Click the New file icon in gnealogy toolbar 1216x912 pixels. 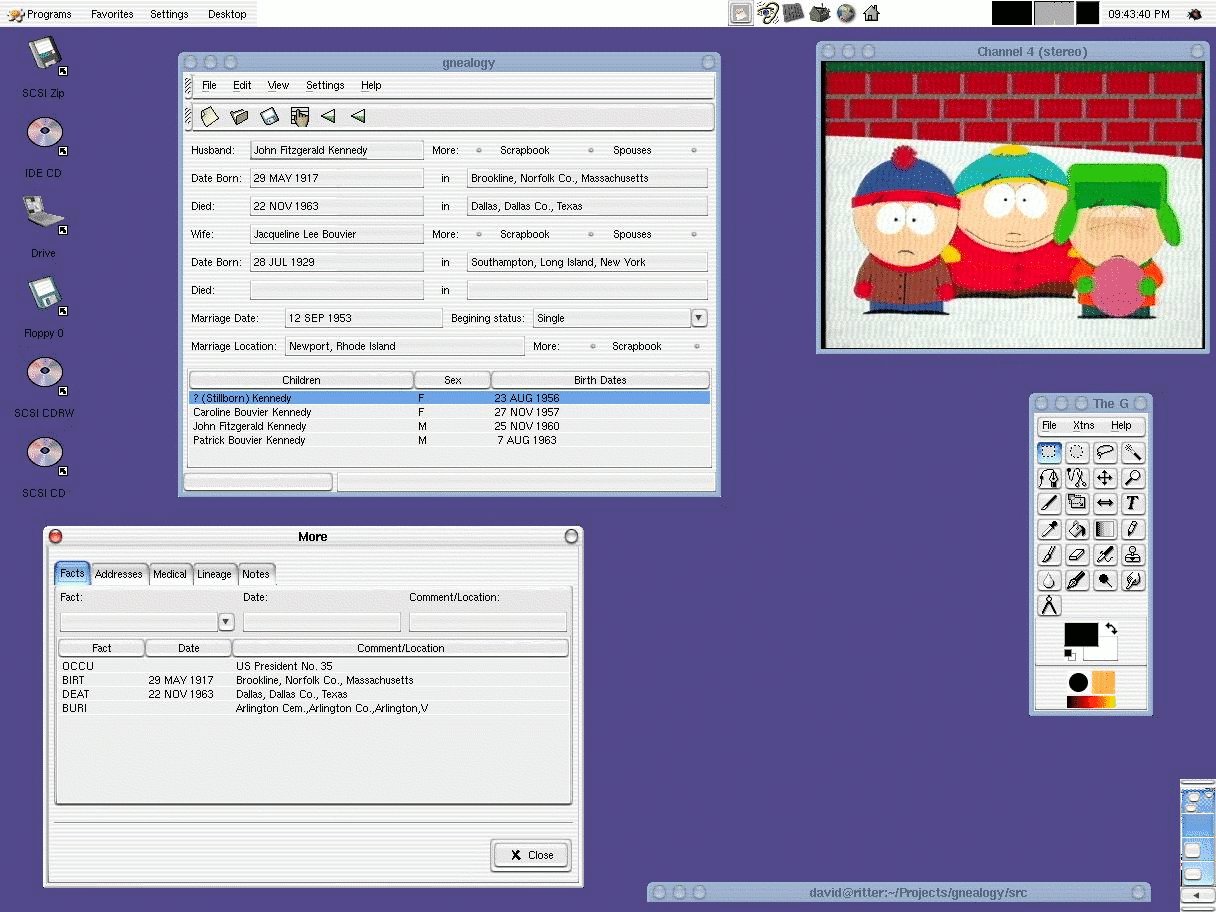tap(209, 117)
